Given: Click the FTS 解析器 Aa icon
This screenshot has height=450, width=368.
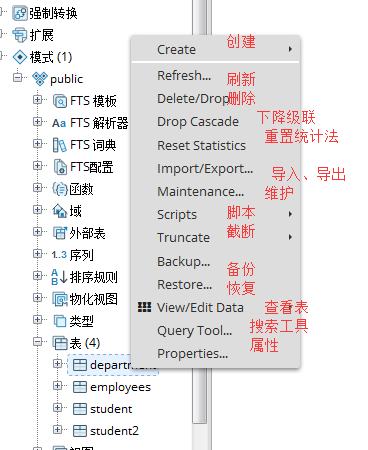Looking at the screenshot, I should point(59,123).
